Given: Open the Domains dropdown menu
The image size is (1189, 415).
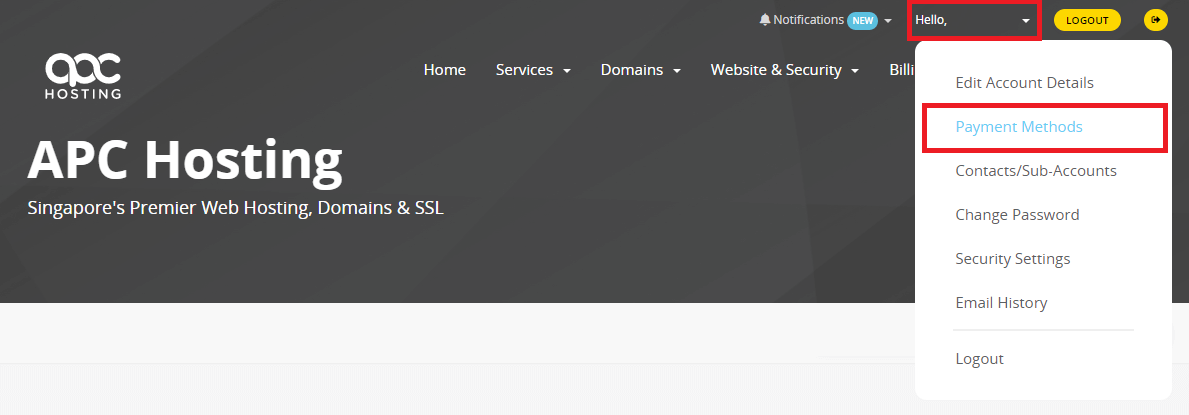Looking at the screenshot, I should point(641,70).
